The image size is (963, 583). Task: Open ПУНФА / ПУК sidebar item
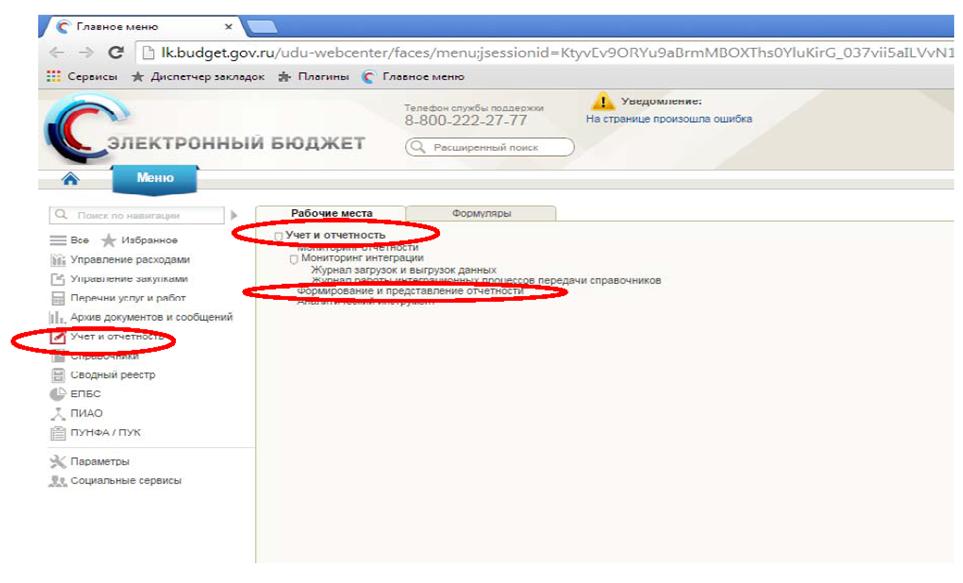(x=58, y=432)
